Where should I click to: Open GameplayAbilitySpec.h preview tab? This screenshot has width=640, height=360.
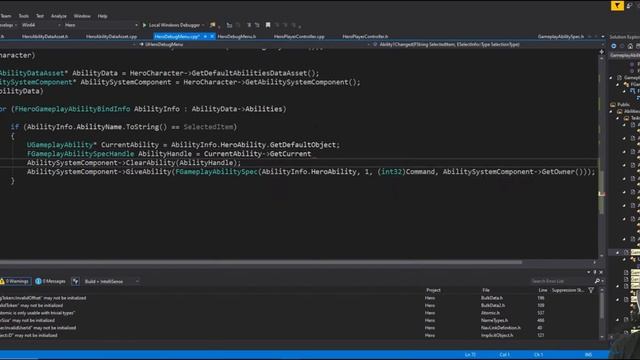point(561,36)
